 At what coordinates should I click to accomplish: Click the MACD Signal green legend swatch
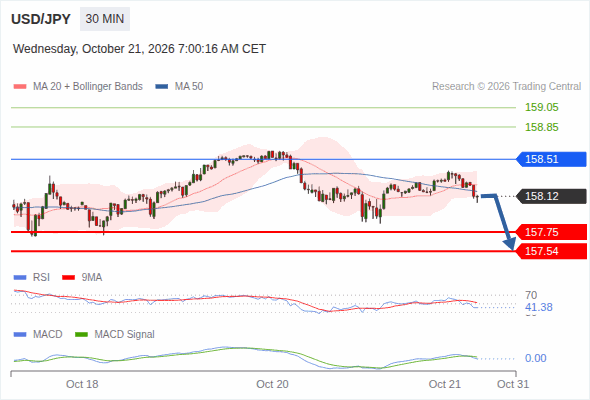[81, 335]
